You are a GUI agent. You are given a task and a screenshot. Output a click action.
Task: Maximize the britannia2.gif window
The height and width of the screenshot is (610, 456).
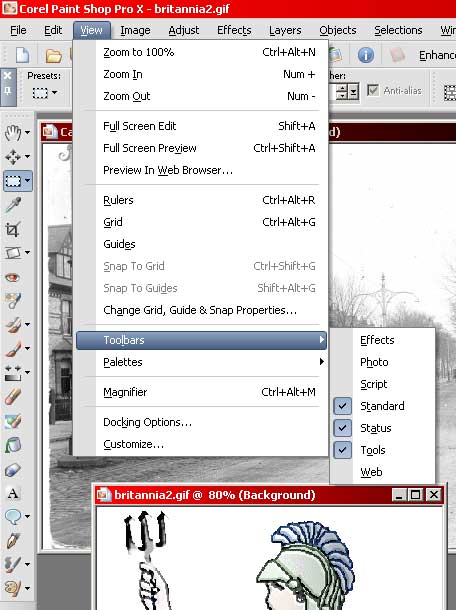point(416,495)
